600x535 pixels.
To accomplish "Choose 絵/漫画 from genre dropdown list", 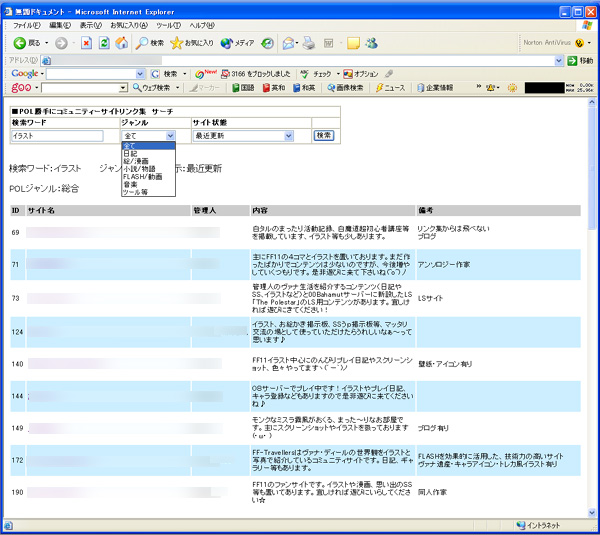I will point(137,161).
